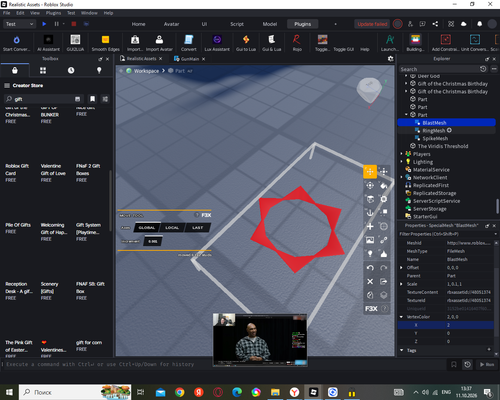Image resolution: width=500 pixels, height=400 pixels.
Task: Open the Plugins menu in menu bar
Action: point(53,13)
